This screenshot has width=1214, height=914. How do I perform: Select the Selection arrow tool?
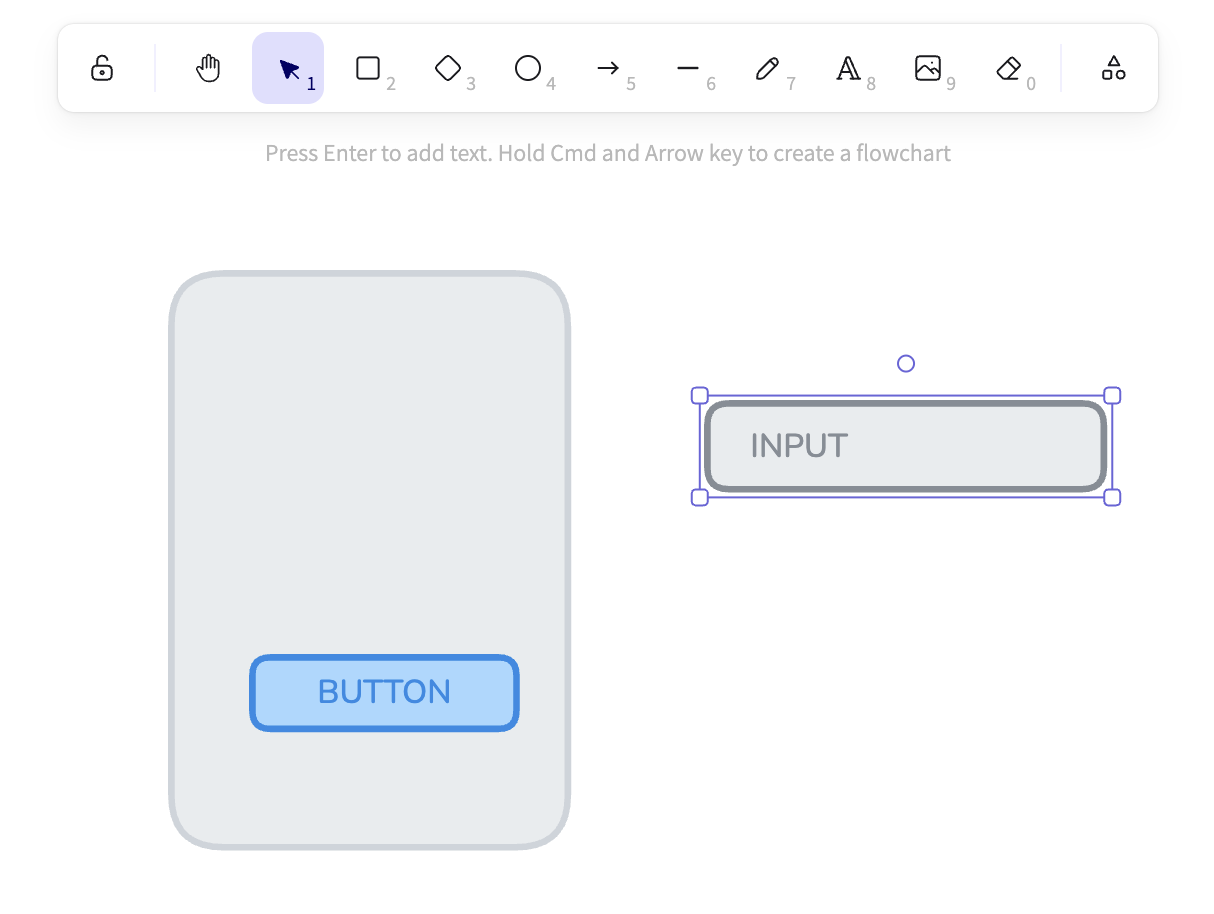pyautogui.click(x=288, y=68)
